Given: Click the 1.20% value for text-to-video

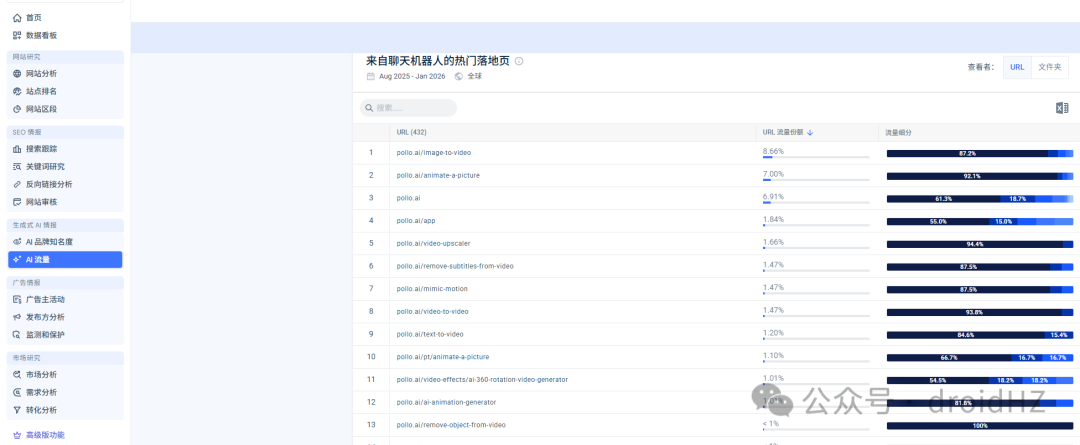Looking at the screenshot, I should (x=773, y=333).
